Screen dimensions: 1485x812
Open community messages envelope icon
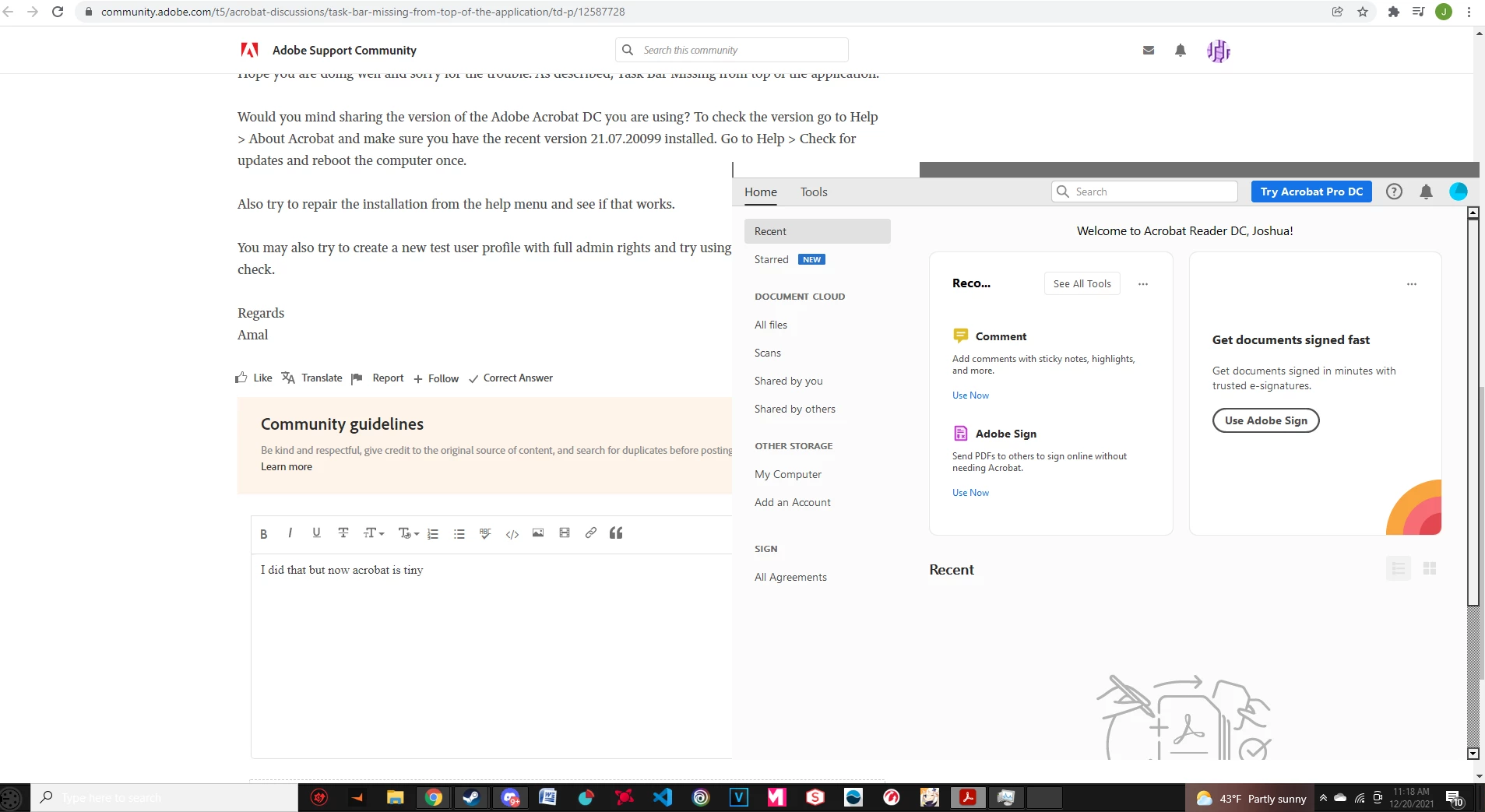[1149, 50]
